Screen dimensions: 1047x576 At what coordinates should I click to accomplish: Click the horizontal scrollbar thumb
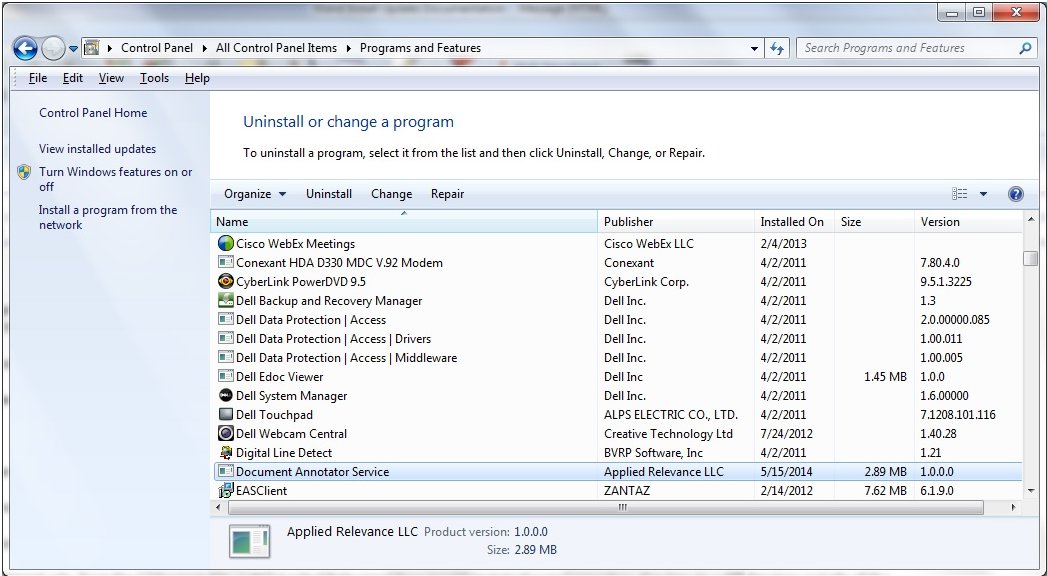(606, 508)
